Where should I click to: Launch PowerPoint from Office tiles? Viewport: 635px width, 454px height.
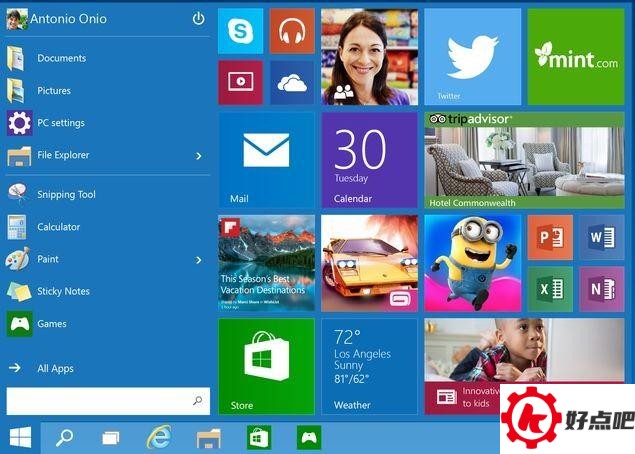(549, 238)
